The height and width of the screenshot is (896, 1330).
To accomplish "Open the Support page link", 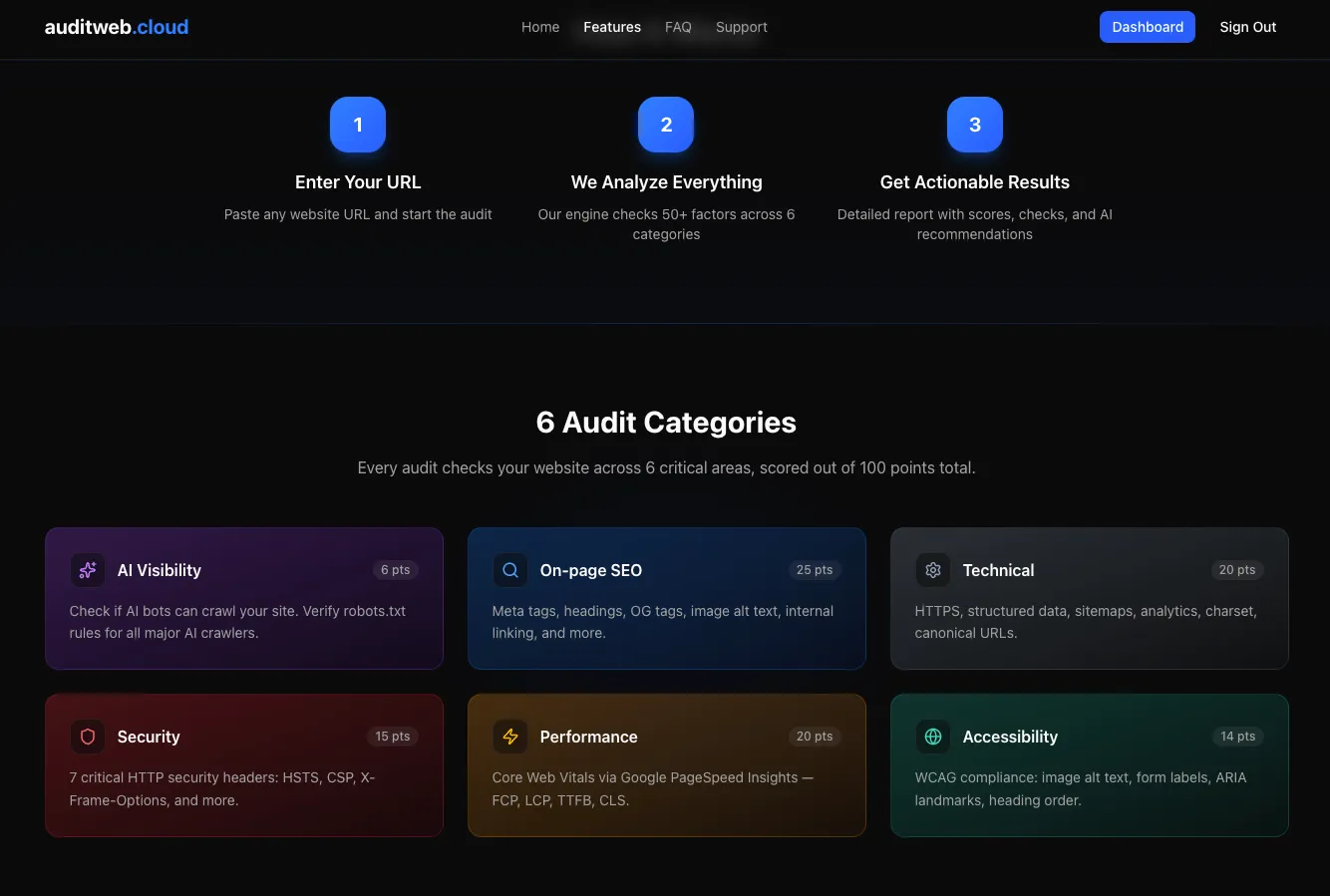I will pos(742,27).
